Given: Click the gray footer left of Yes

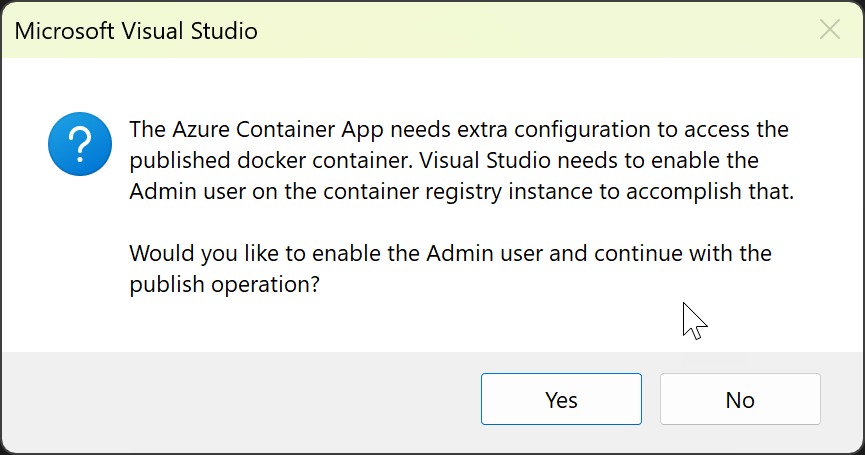Looking at the screenshot, I should pyautogui.click(x=240, y=400).
